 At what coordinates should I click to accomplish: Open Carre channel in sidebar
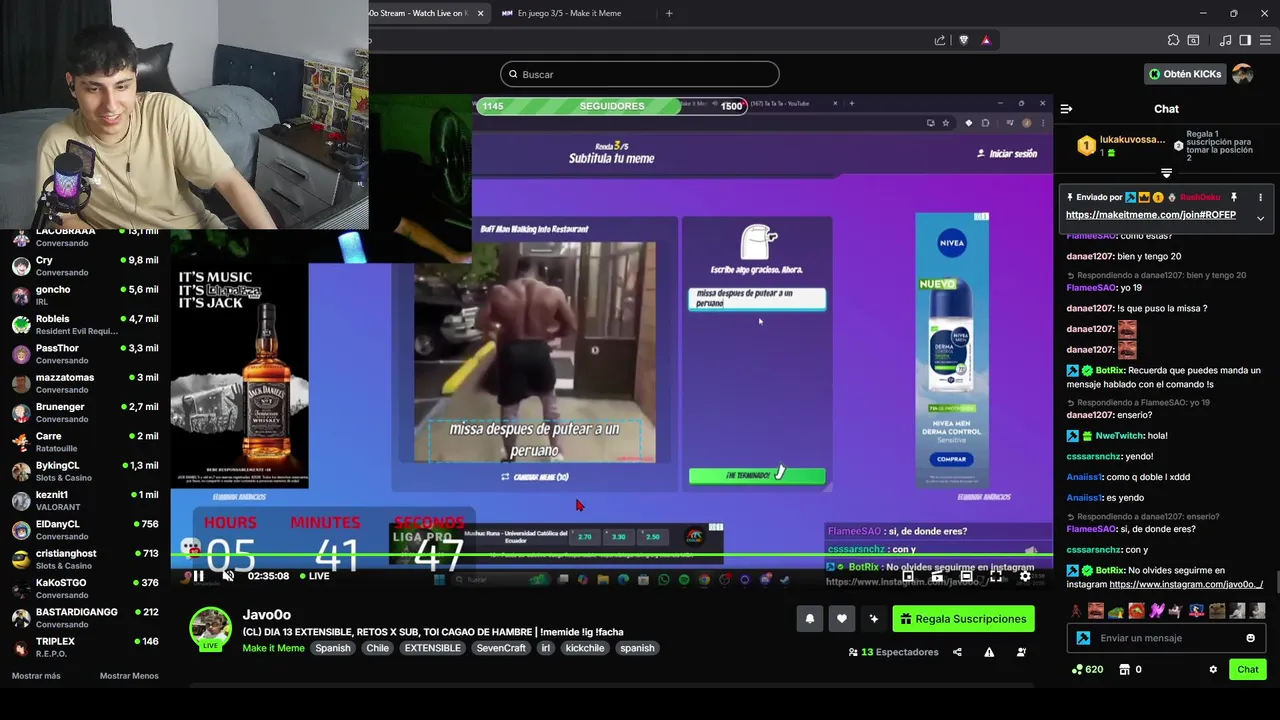(x=85, y=442)
